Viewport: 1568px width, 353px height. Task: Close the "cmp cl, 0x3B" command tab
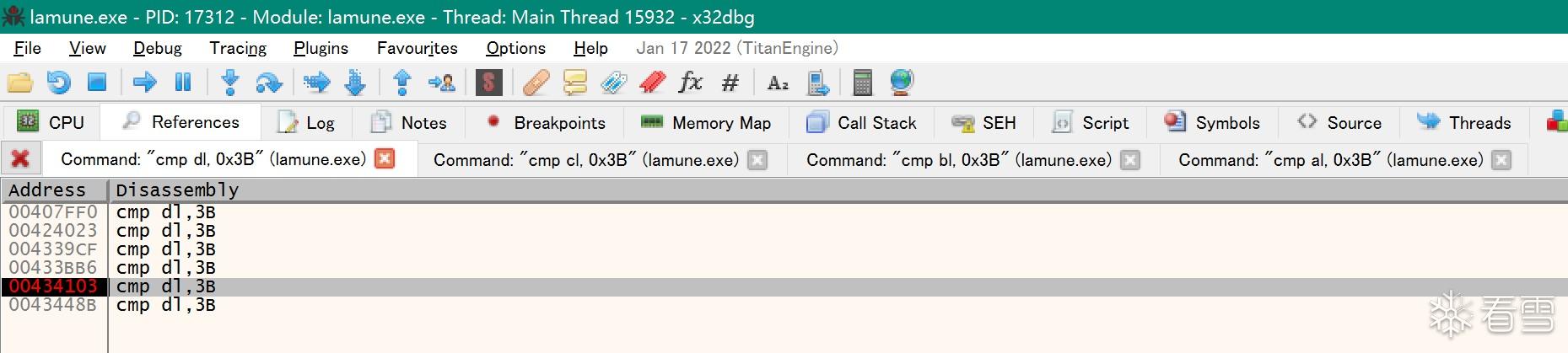click(x=758, y=160)
